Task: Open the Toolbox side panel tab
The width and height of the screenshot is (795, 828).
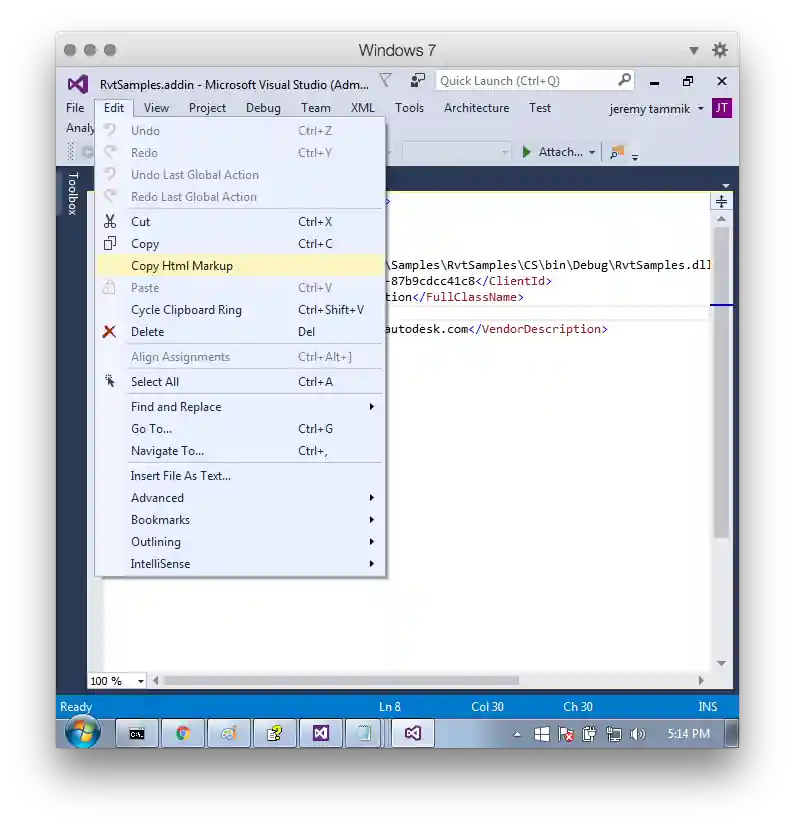Action: [x=72, y=193]
